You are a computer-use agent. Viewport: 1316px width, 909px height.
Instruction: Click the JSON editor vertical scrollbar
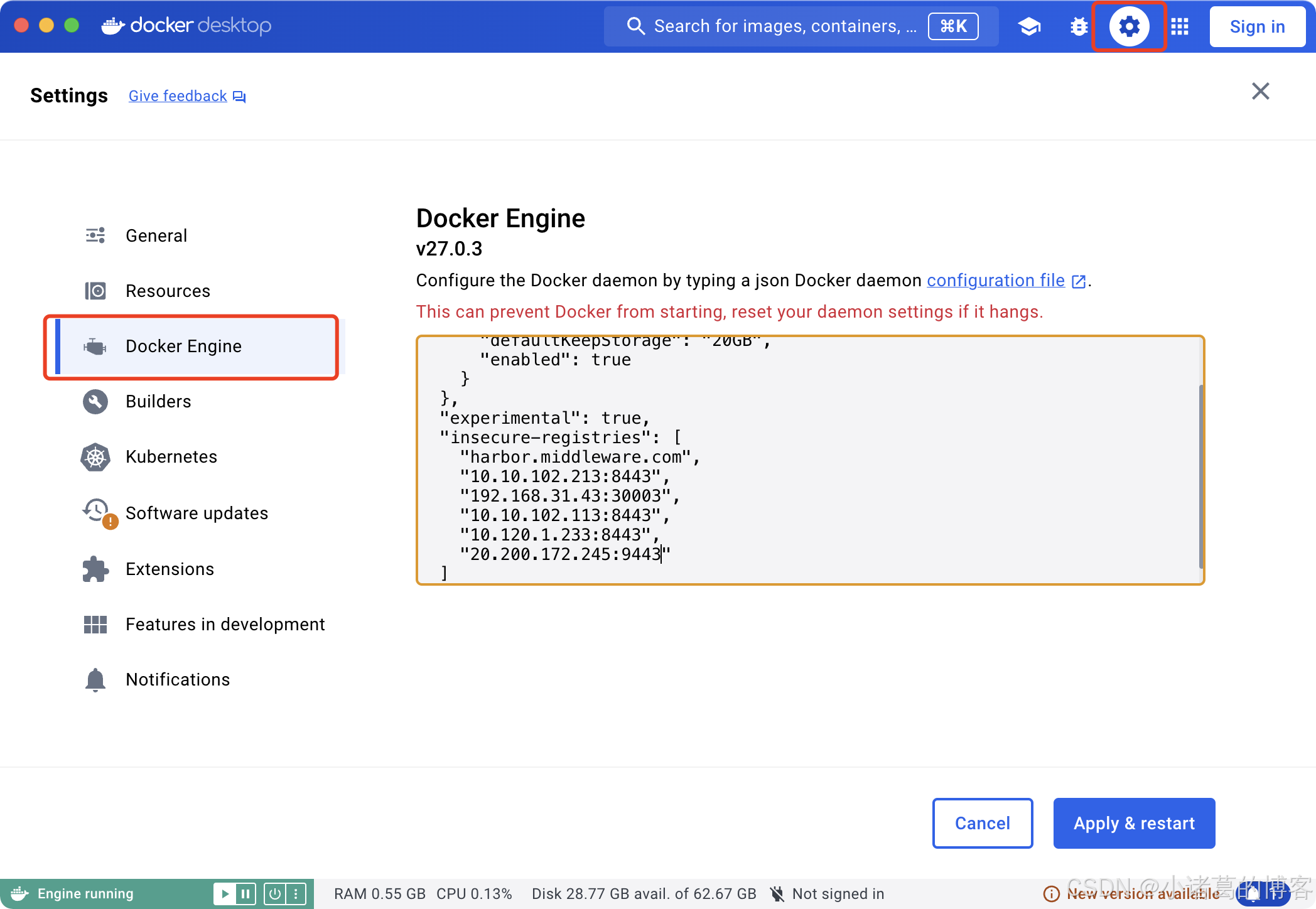(x=1200, y=476)
